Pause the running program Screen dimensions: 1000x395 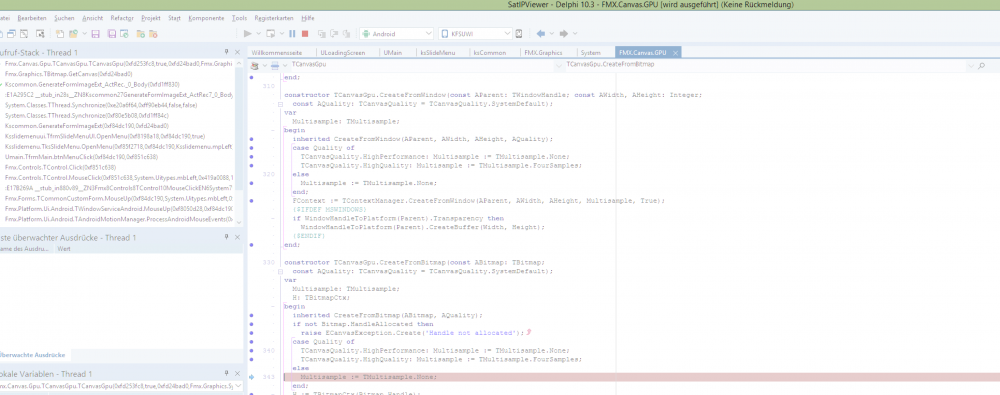pyautogui.click(x=292, y=33)
